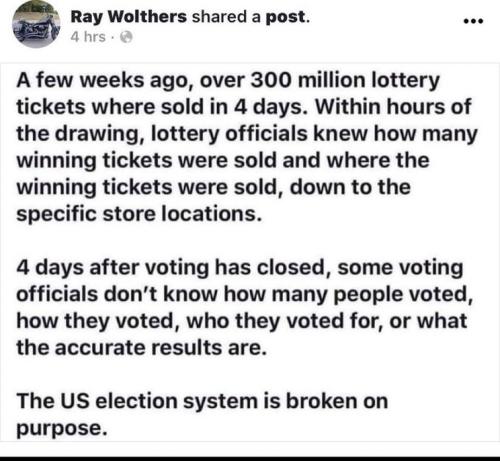Click the paragraph about 300 million lottery tickets
The image size is (500, 461).
tap(247, 147)
